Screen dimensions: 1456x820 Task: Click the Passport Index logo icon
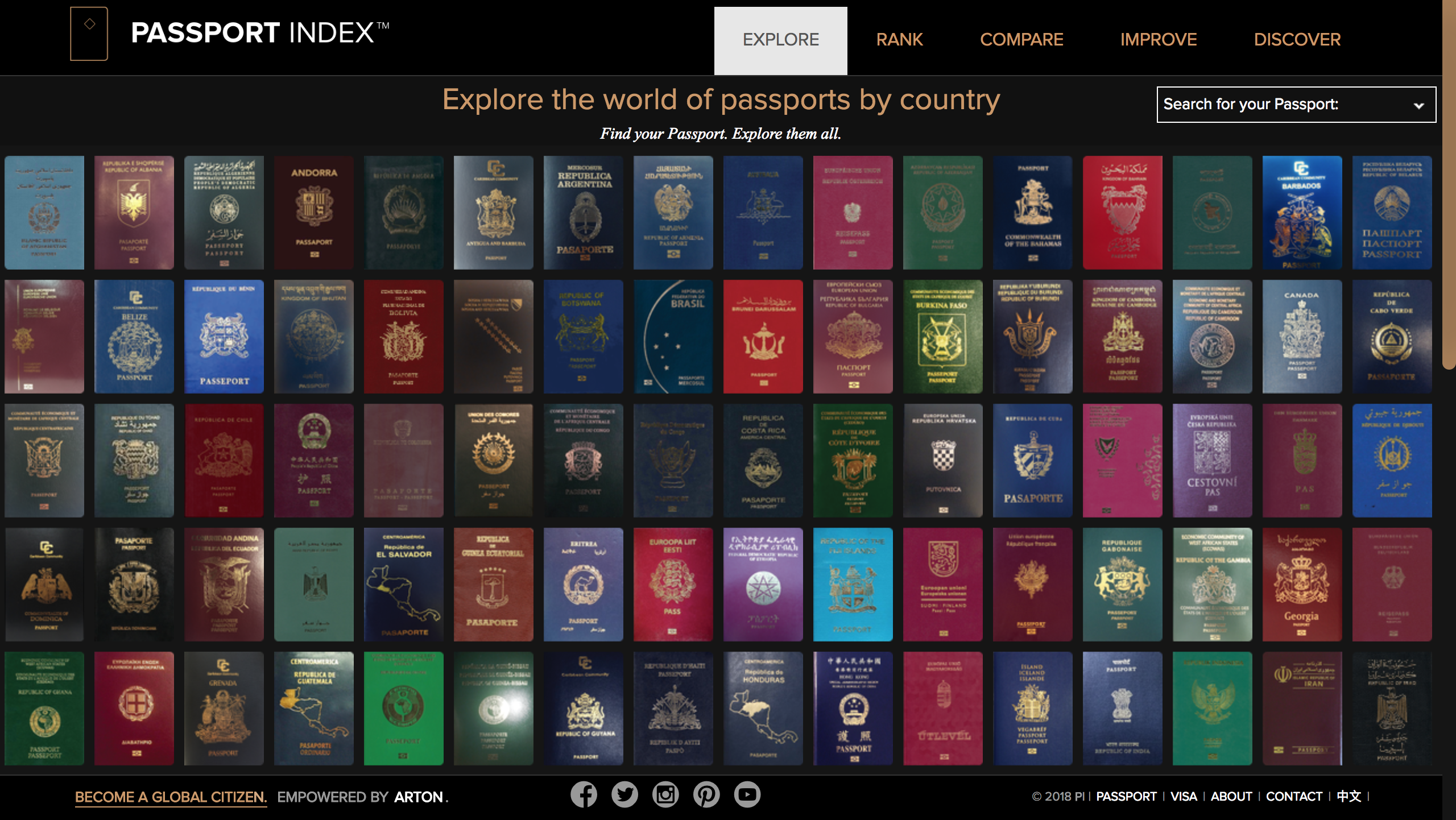[x=89, y=34]
